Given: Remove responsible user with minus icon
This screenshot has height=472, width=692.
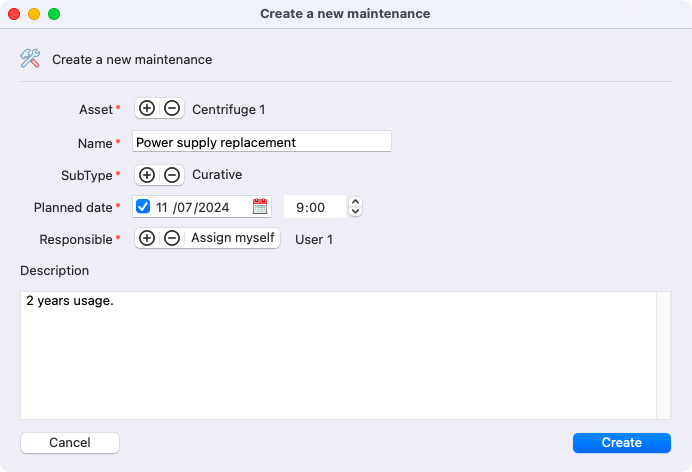Looking at the screenshot, I should click(172, 238).
